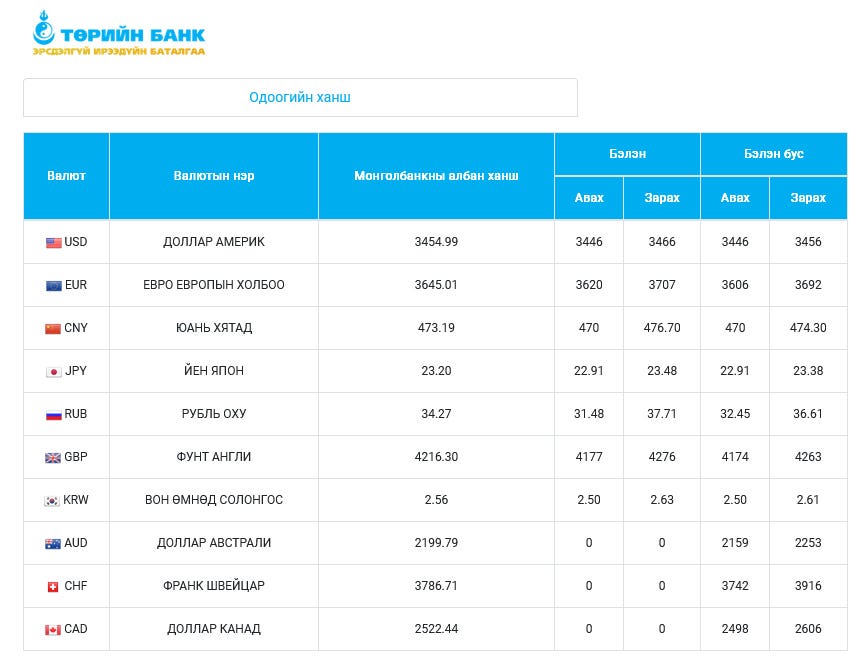Click the USD American flag icon

click(53, 242)
